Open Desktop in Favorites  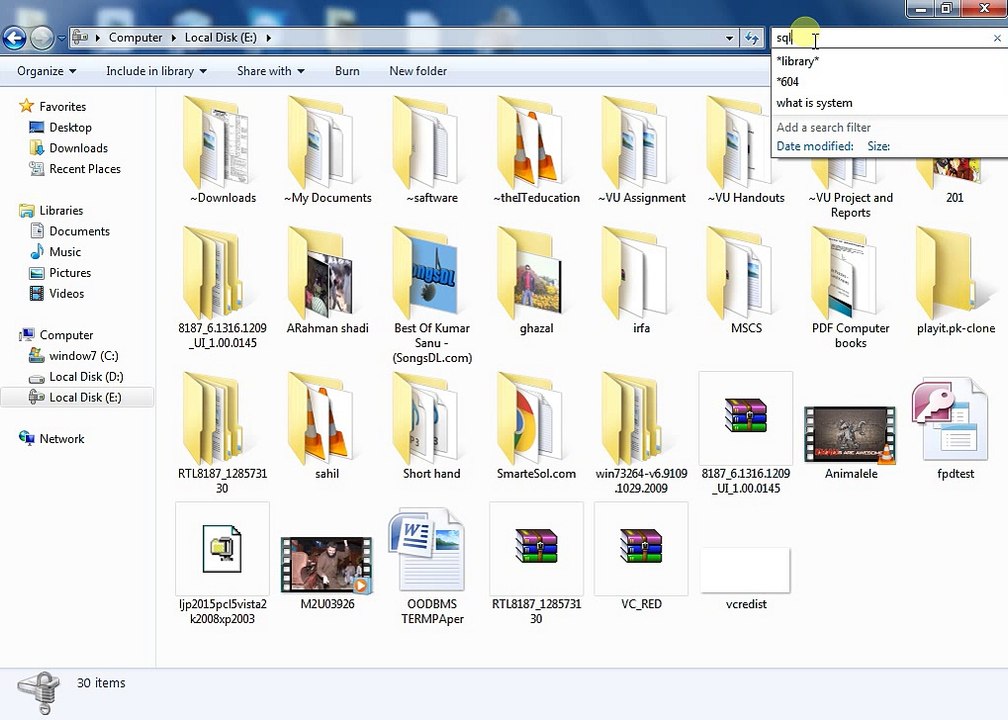point(60,127)
